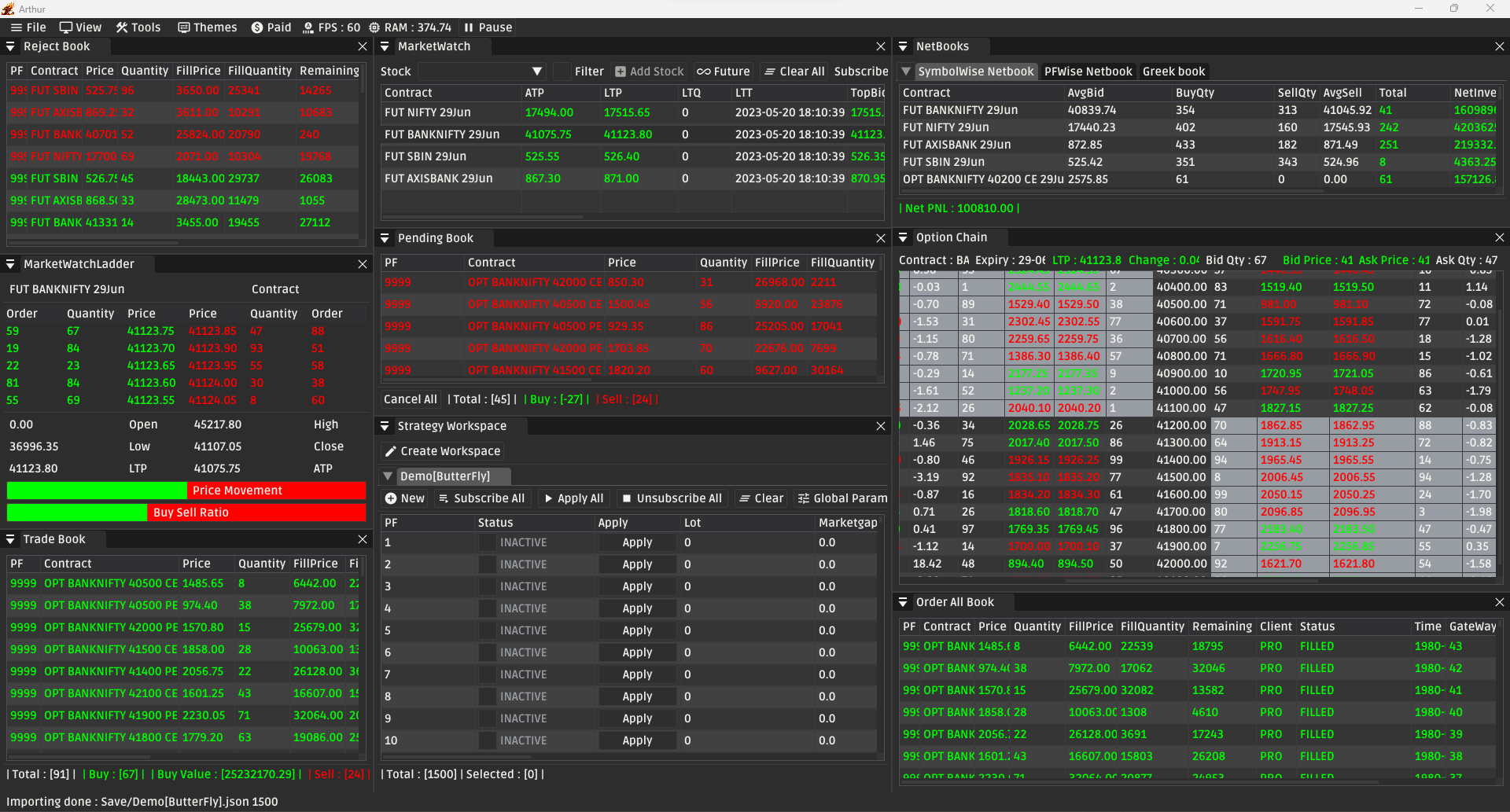Open the Themes menu
1510x812 pixels.
tap(208, 28)
